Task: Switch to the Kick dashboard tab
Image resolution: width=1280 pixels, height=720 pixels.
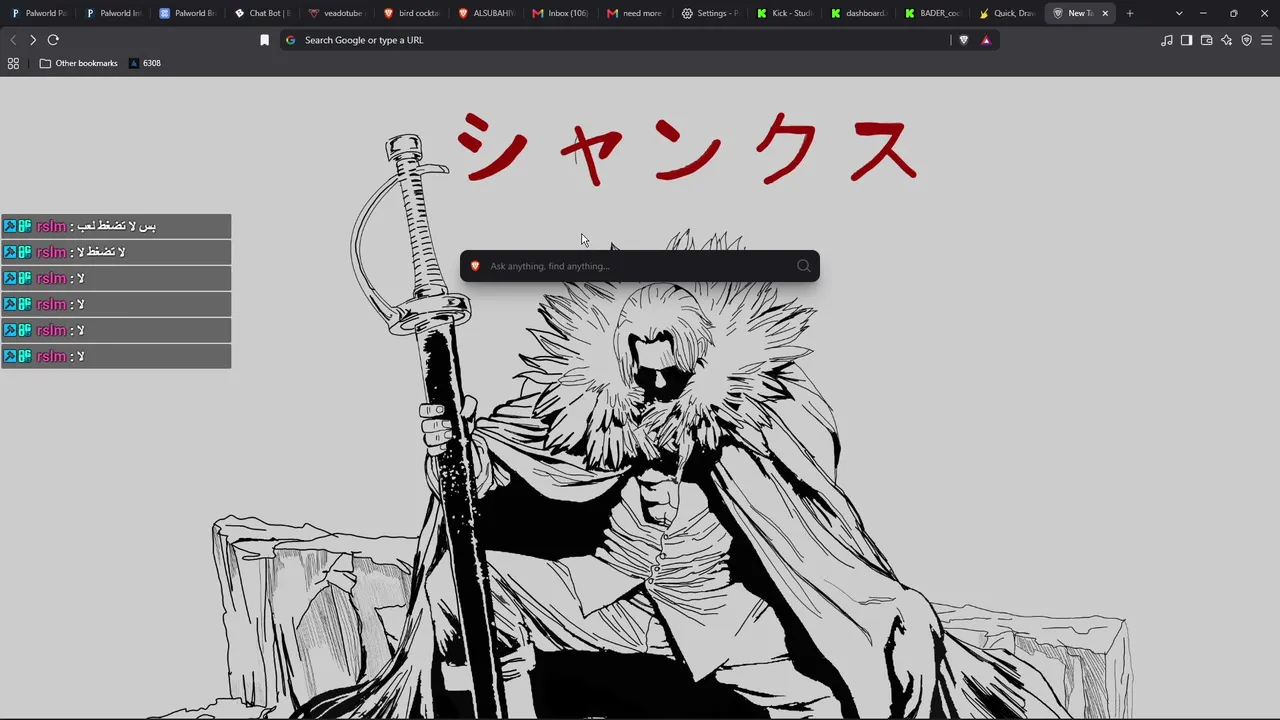Action: click(x=859, y=13)
